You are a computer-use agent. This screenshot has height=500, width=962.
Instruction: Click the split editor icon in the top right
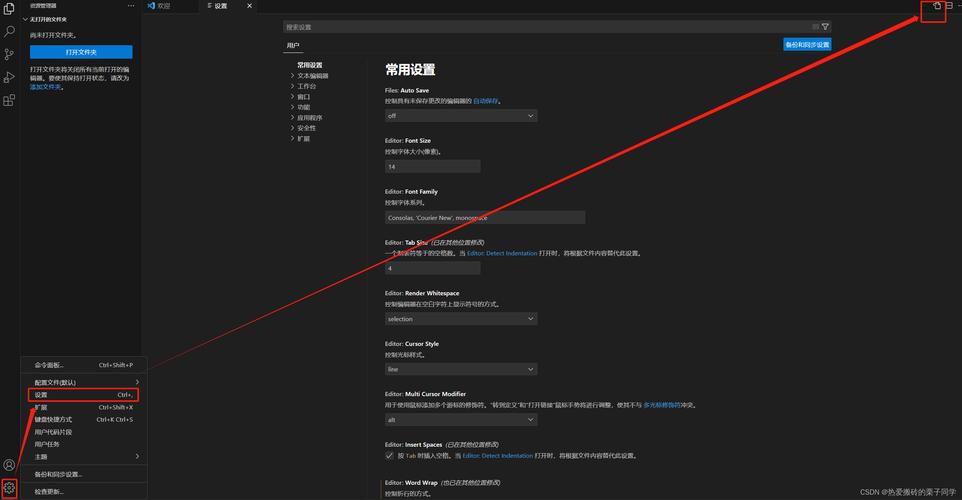[949, 6]
